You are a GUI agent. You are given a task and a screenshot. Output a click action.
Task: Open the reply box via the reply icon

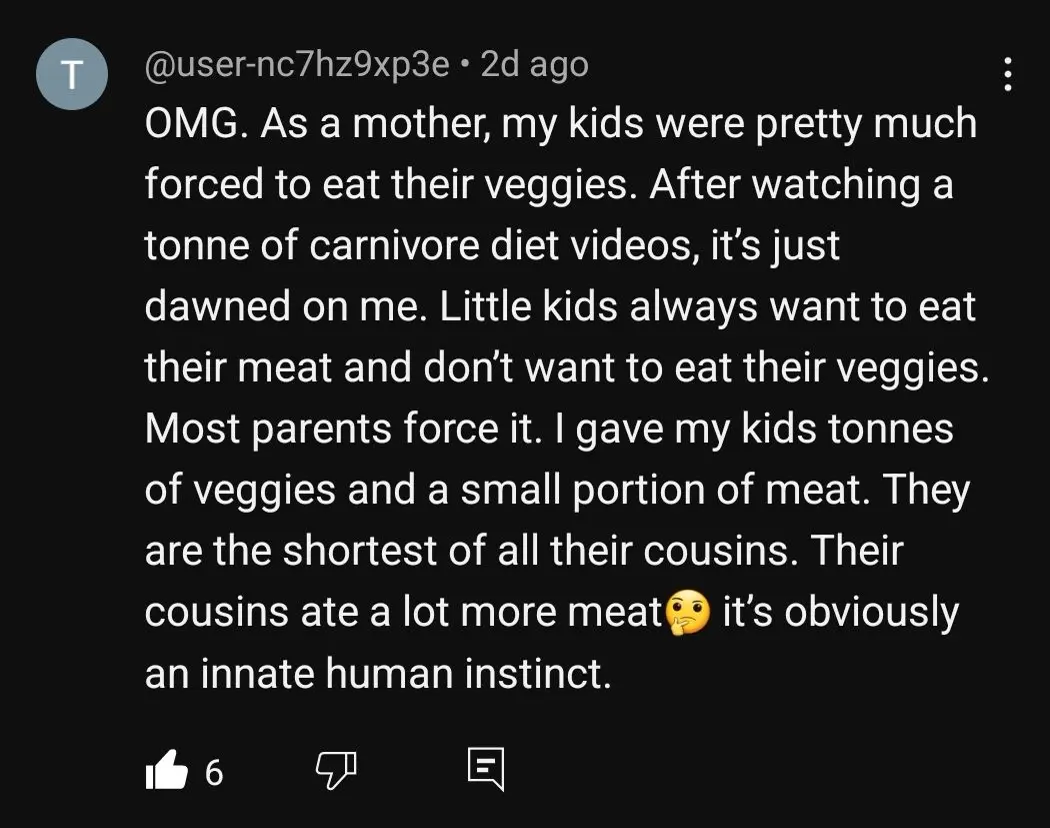point(486,770)
